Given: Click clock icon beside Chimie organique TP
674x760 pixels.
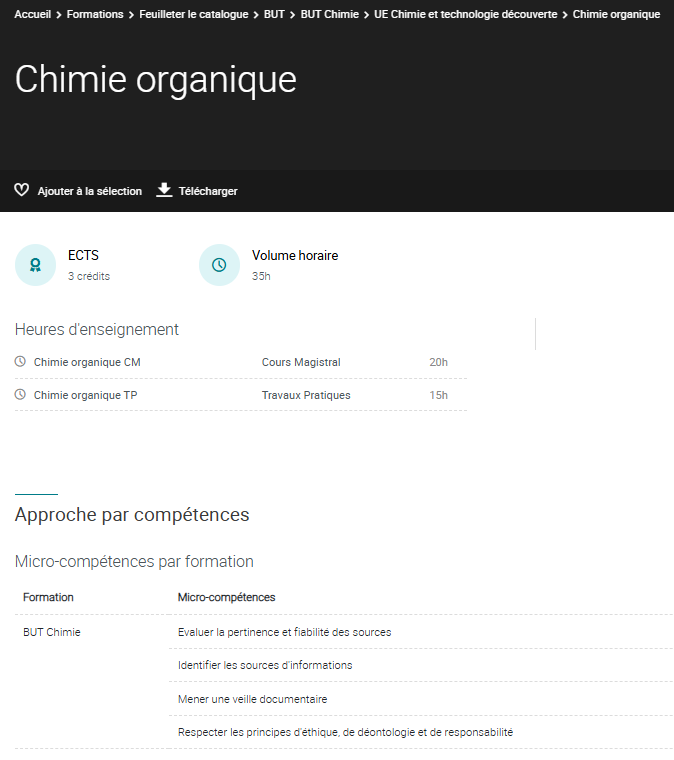Looking at the screenshot, I should pos(21,395).
